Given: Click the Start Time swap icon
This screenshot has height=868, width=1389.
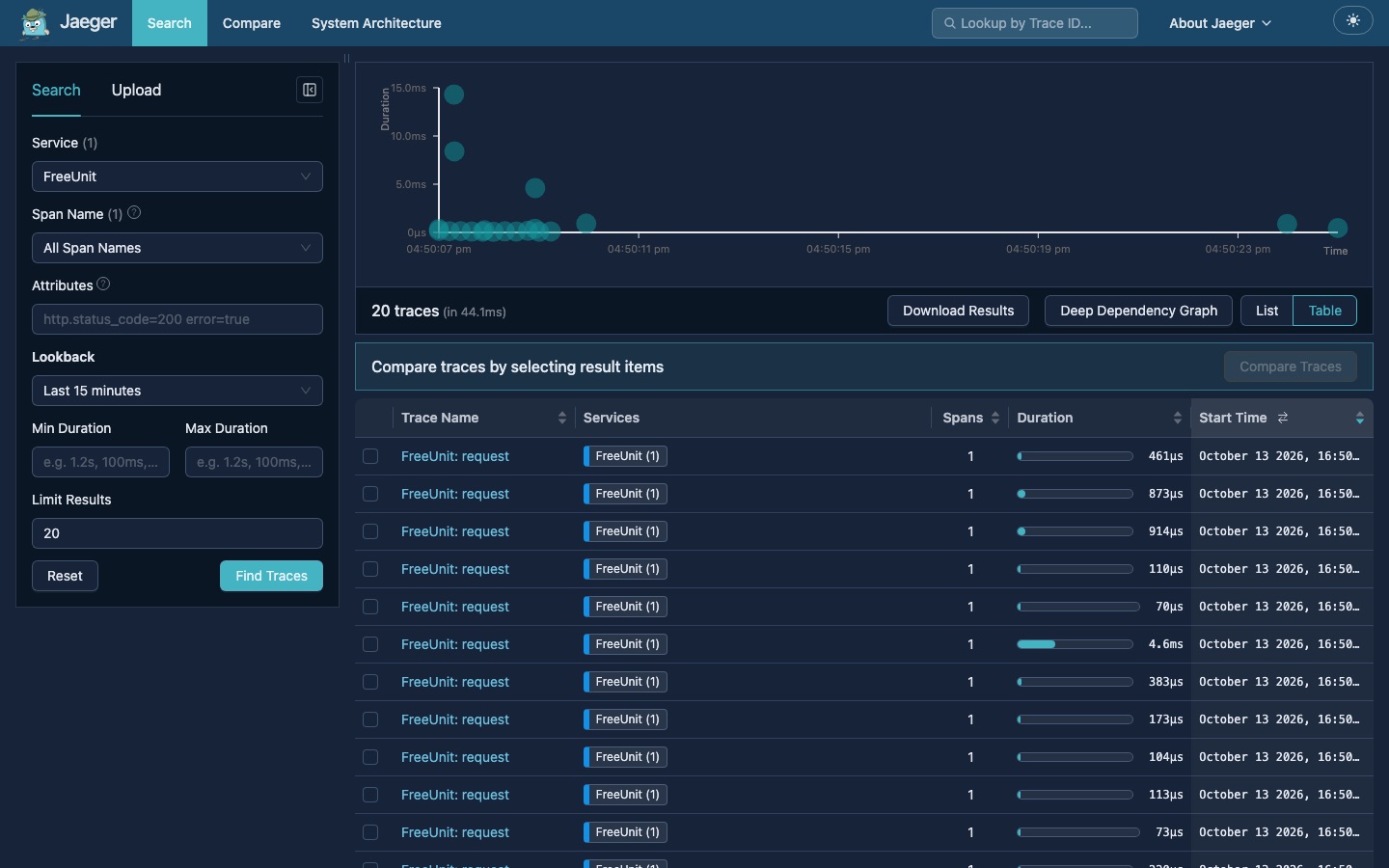Looking at the screenshot, I should 1283,418.
